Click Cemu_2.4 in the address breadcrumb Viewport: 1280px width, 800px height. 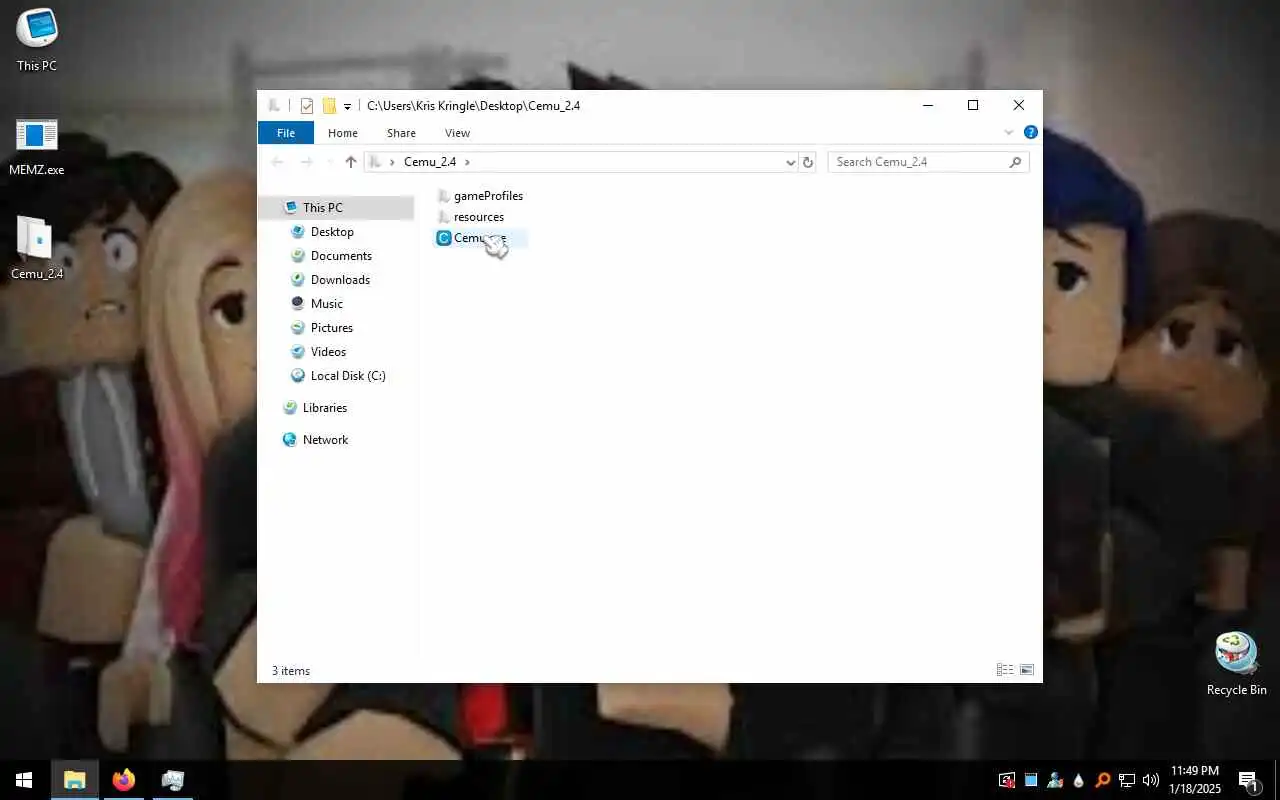pos(430,162)
